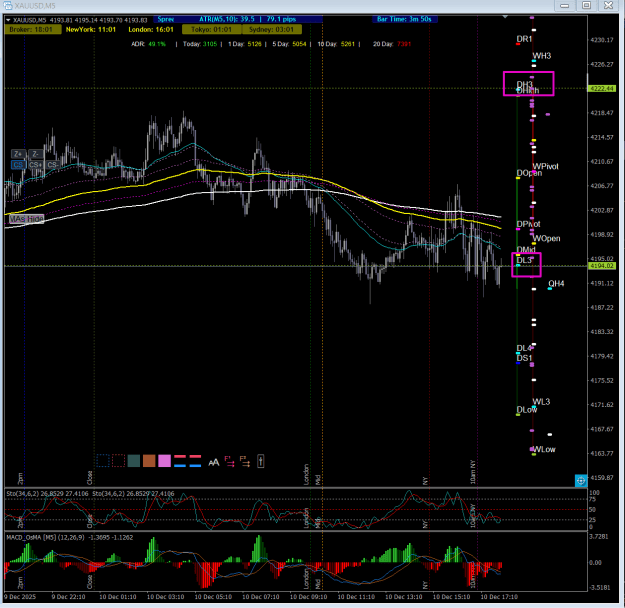Click the XAUUSD,M5 window title icon
Viewport: 625px width, 608px height.
point(8,6)
